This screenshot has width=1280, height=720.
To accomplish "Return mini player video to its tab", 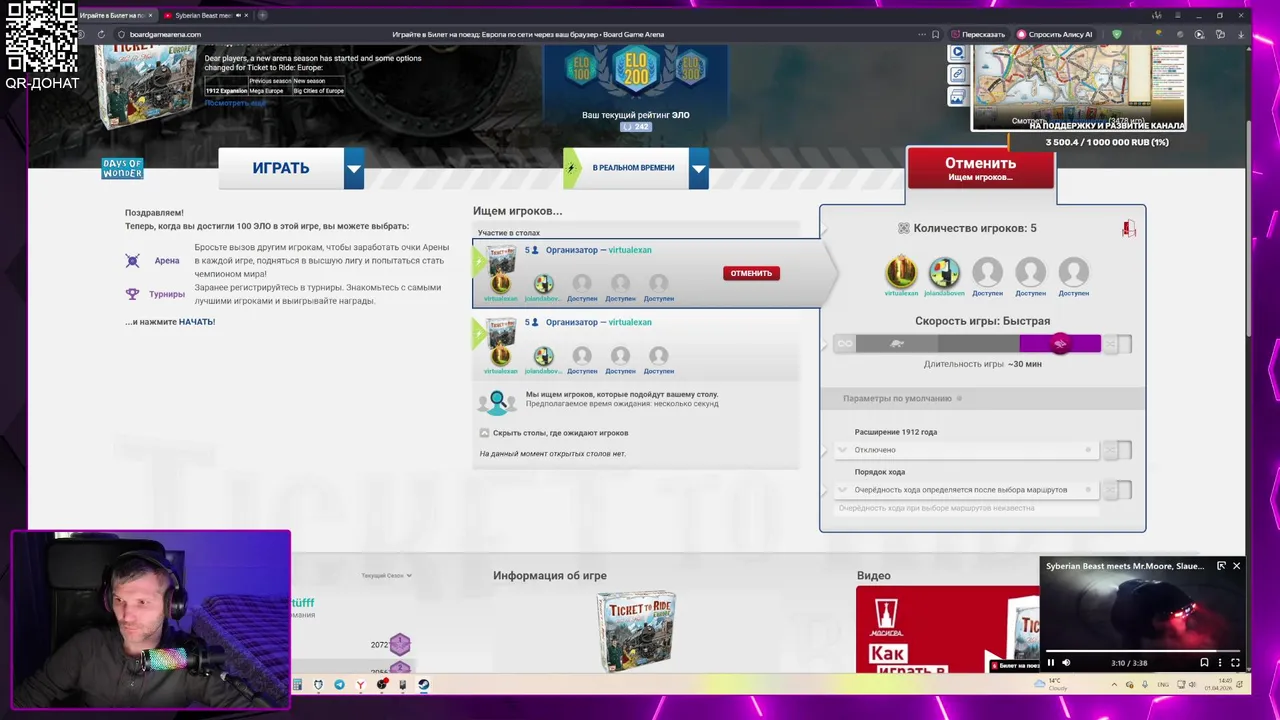I will pyautogui.click(x=1221, y=566).
